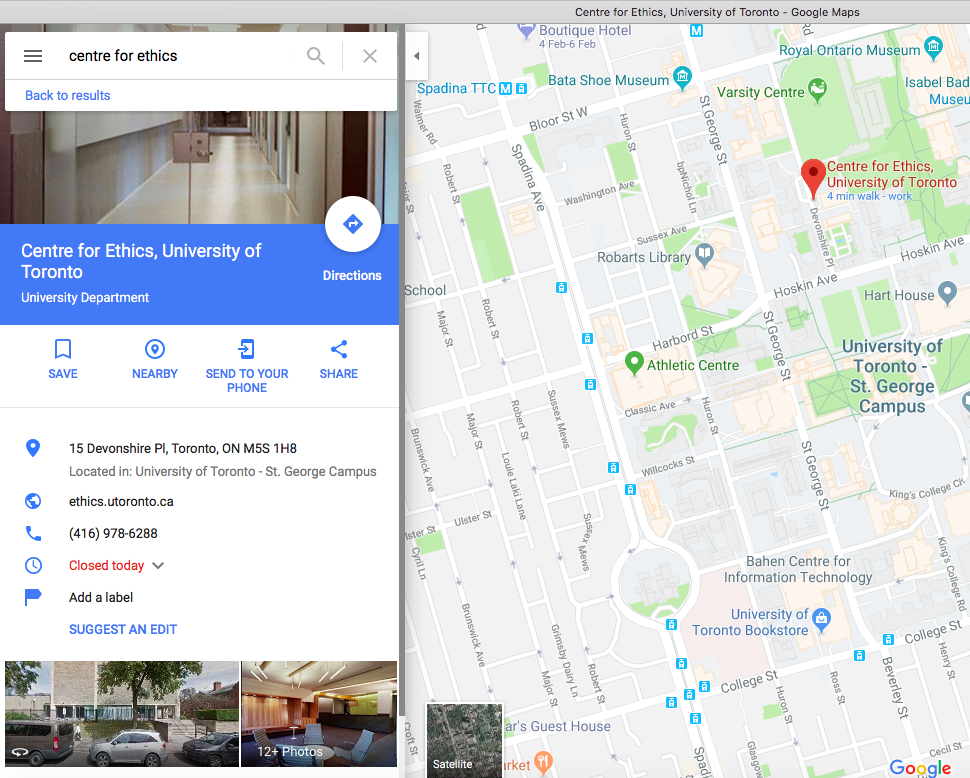The image size is (970, 778).
Task: Collapse the side panel with arrow toggle
Action: pyautogui.click(x=417, y=56)
